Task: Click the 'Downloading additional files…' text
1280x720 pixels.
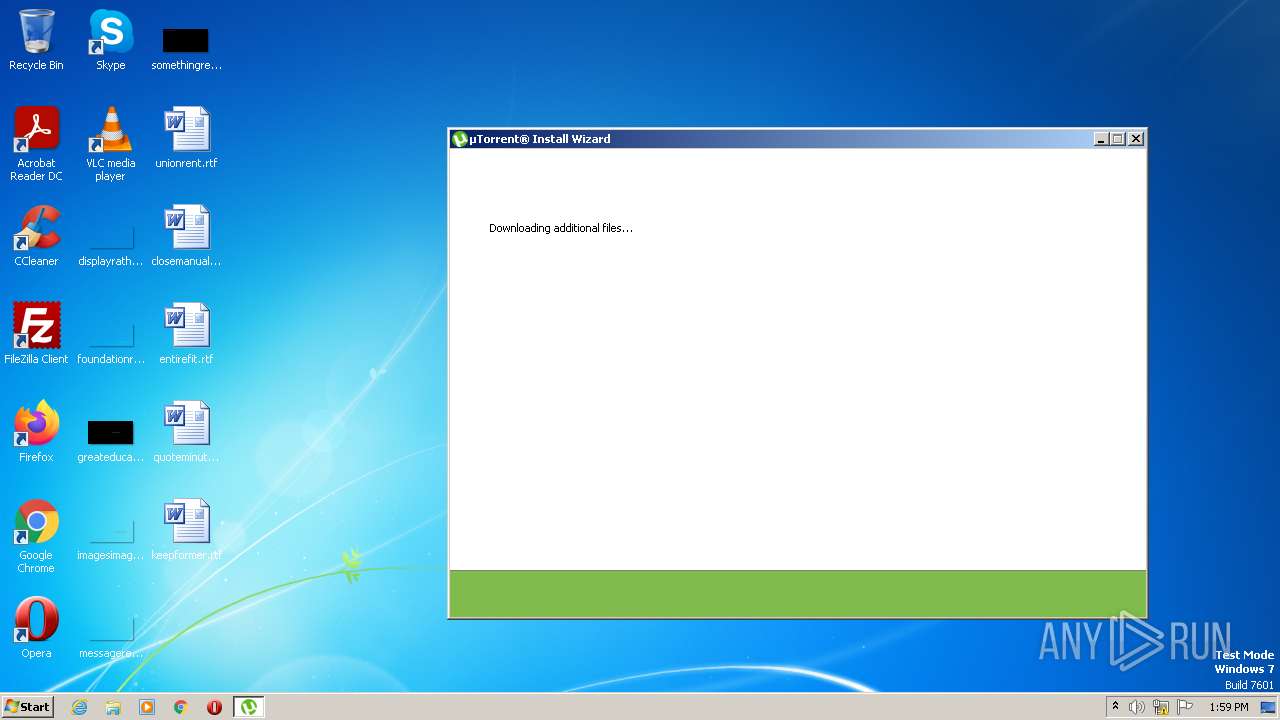Action: pyautogui.click(x=561, y=228)
